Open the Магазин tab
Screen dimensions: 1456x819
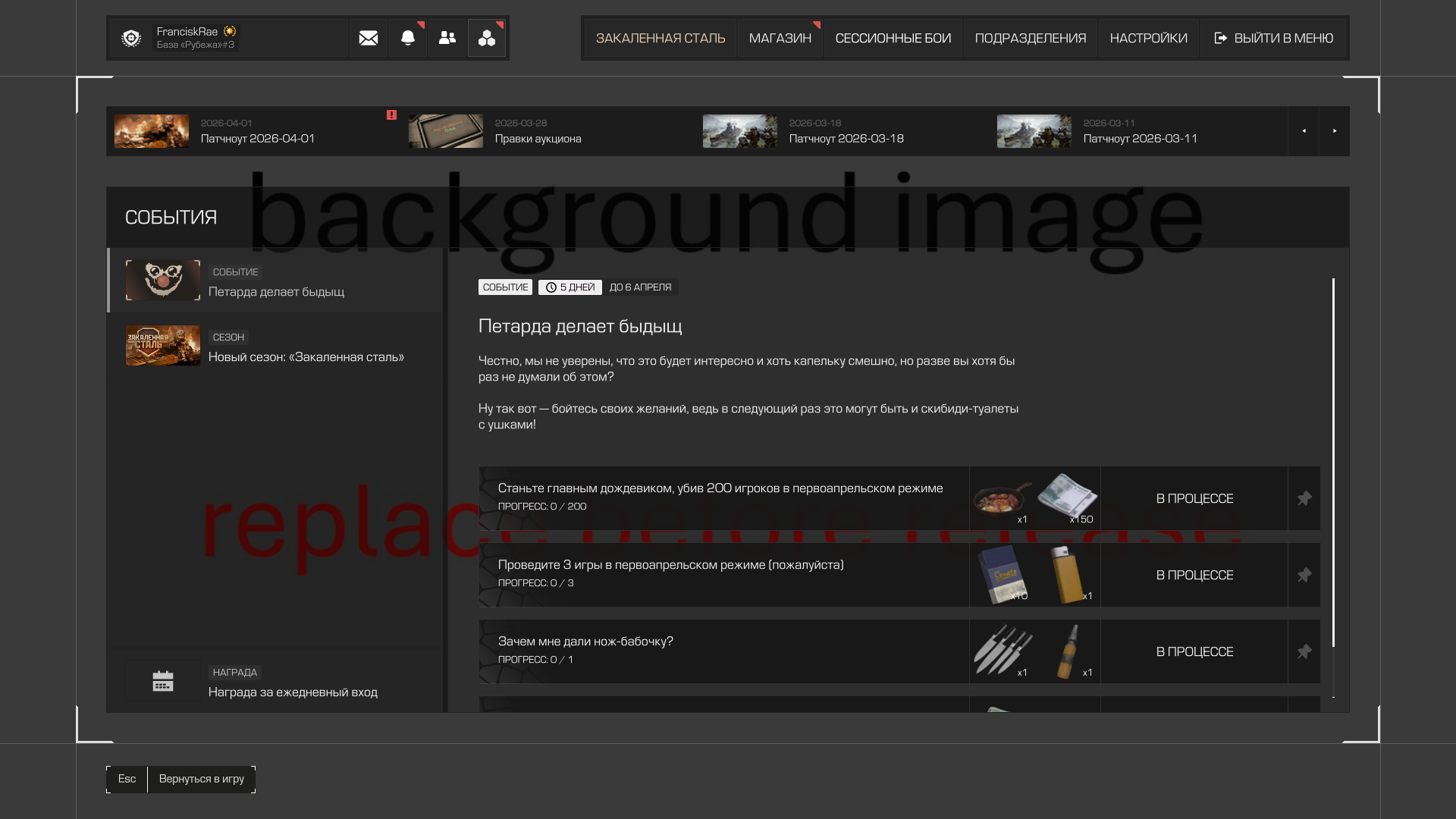[780, 38]
